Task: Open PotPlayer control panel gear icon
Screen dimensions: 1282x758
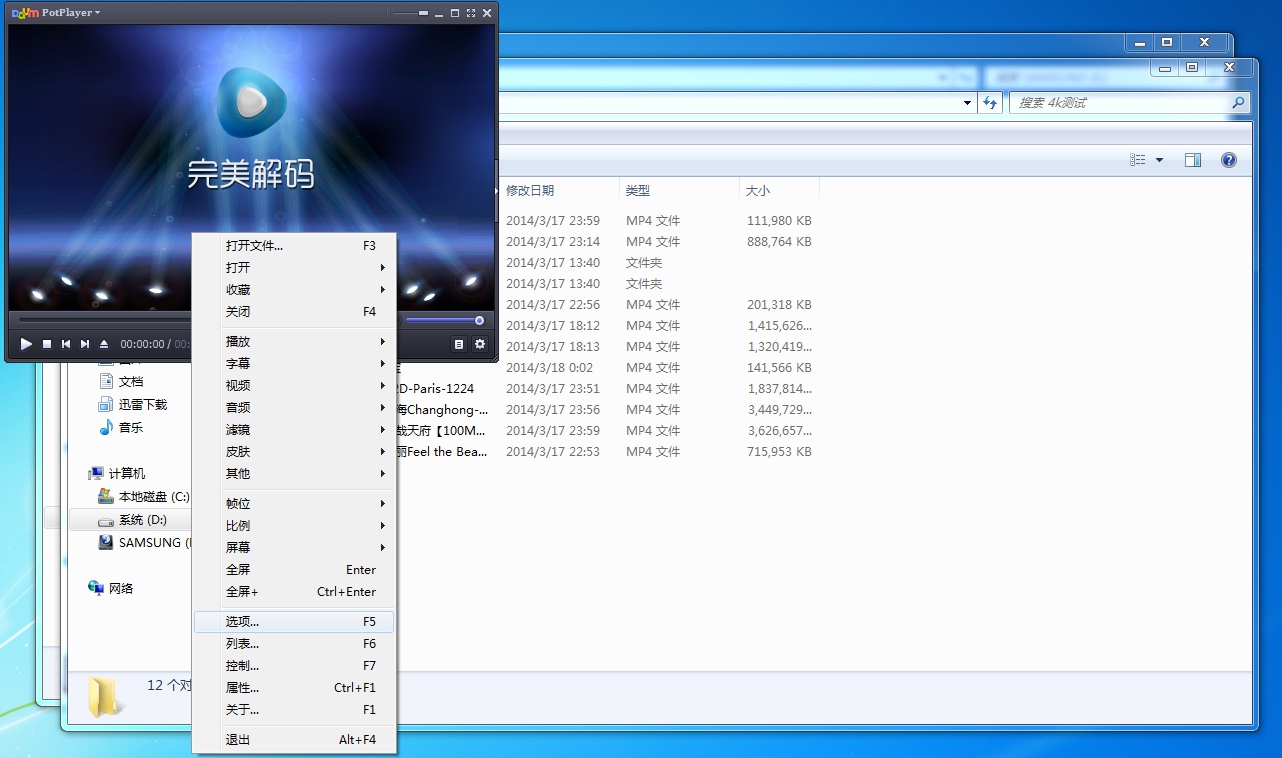Action: tap(480, 344)
